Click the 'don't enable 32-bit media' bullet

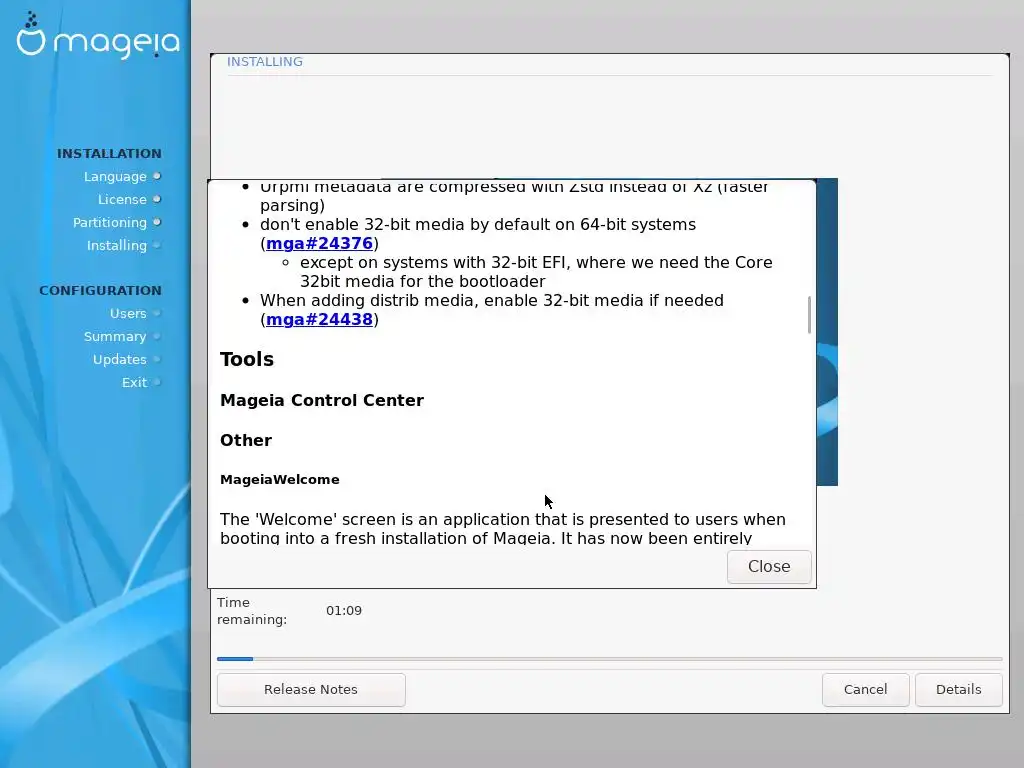(x=478, y=234)
